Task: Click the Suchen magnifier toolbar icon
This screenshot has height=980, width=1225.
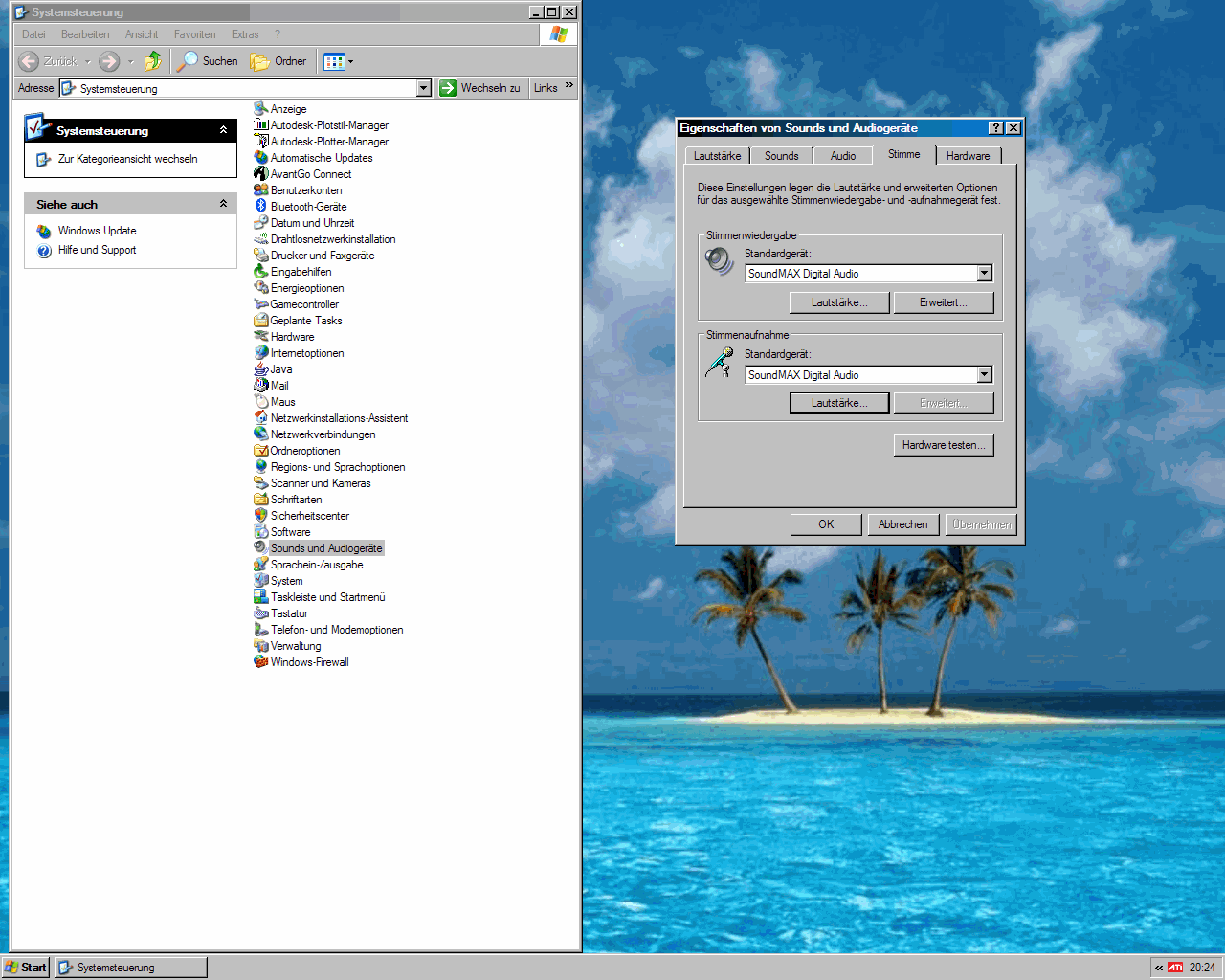Action: coord(188,61)
